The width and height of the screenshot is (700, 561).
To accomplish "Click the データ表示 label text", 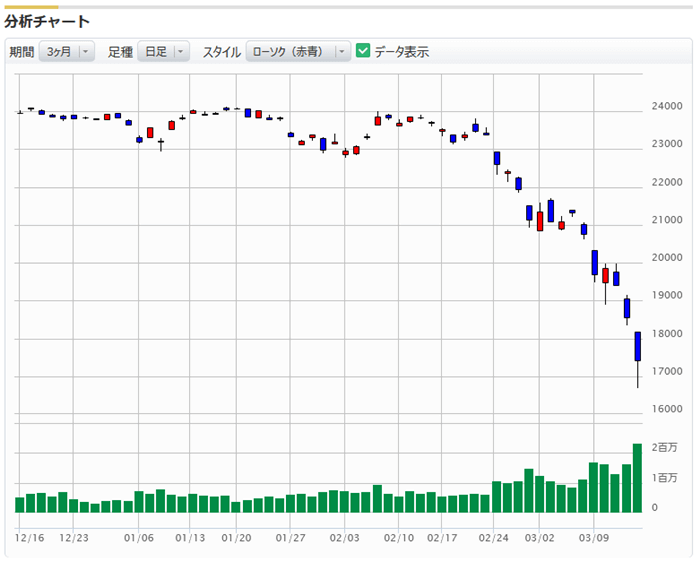I will point(402,52).
